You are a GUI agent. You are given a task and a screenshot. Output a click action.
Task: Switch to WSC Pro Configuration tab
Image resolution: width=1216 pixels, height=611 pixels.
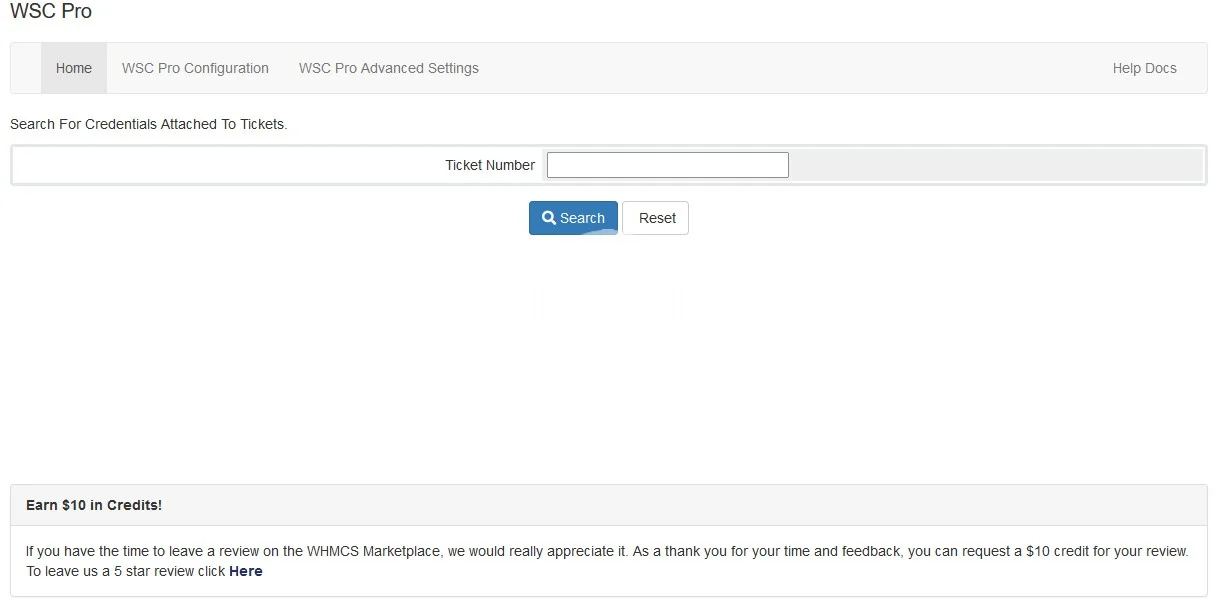click(x=195, y=68)
